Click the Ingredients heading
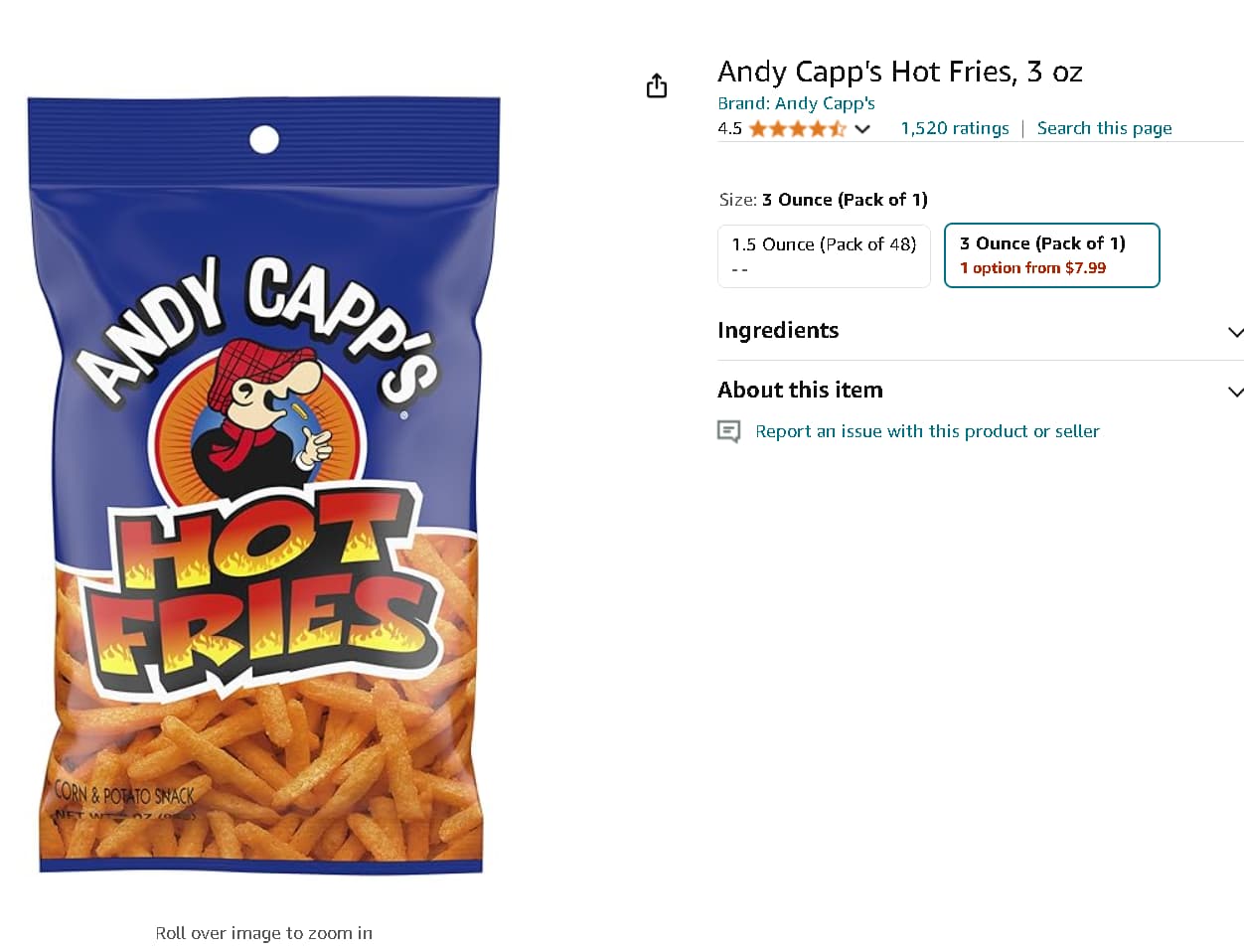This screenshot has width=1244, height=952. coord(778,331)
